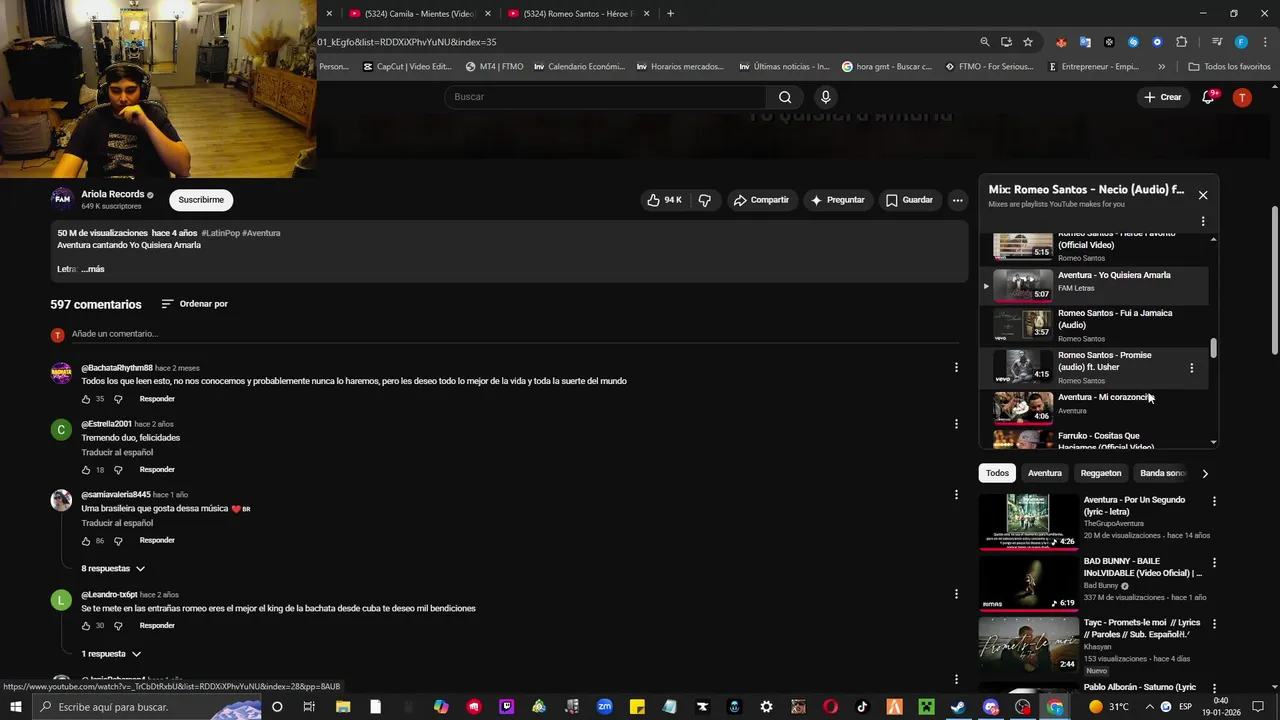Dislike BachataRhythm88's comment

(x=118, y=399)
